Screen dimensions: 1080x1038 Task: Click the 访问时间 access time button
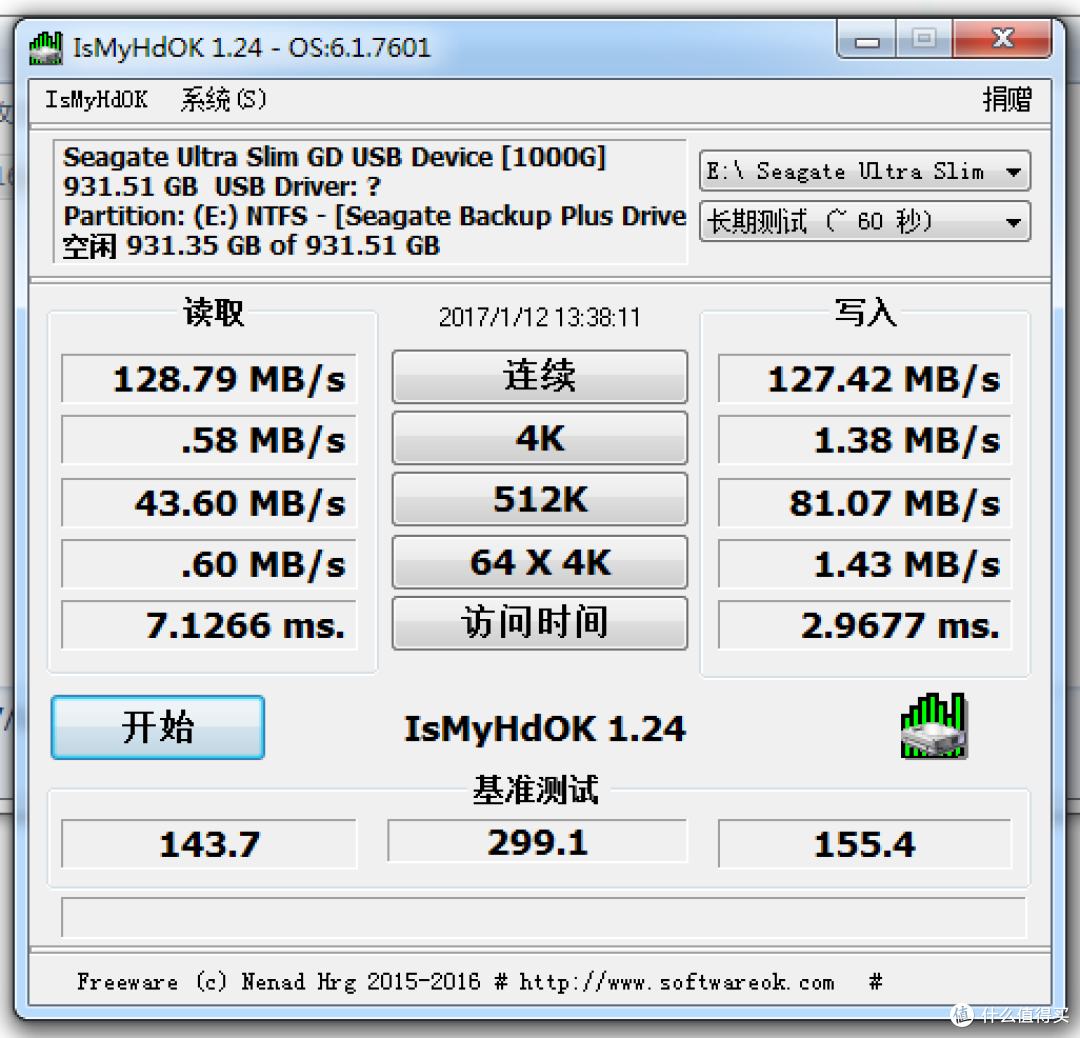point(539,623)
